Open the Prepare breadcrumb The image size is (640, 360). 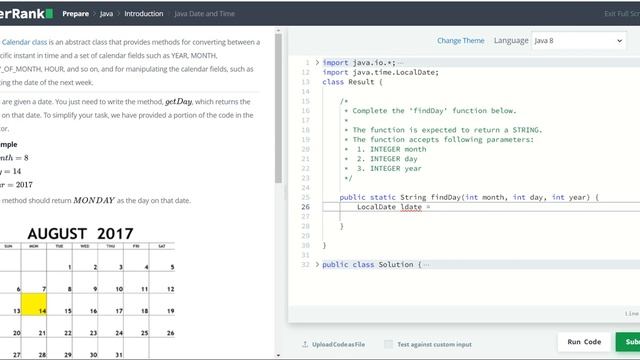[76, 13]
